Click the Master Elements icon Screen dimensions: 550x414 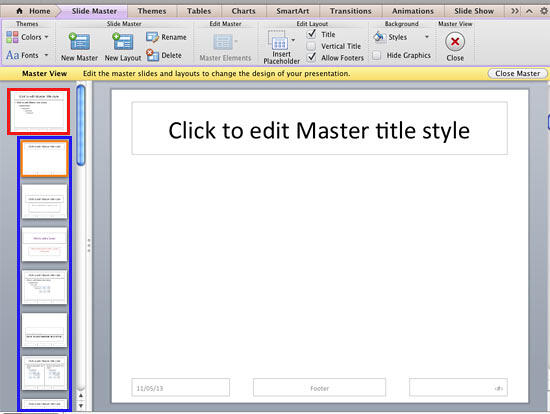click(x=223, y=42)
